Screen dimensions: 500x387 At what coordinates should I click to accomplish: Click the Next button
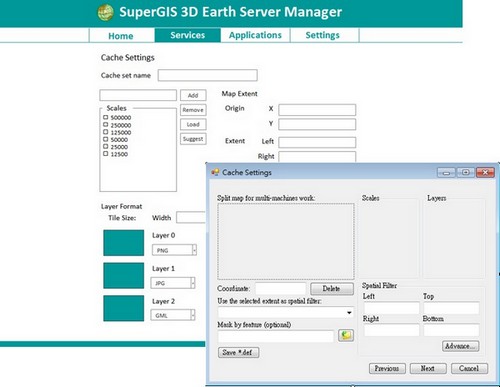pos(428,368)
